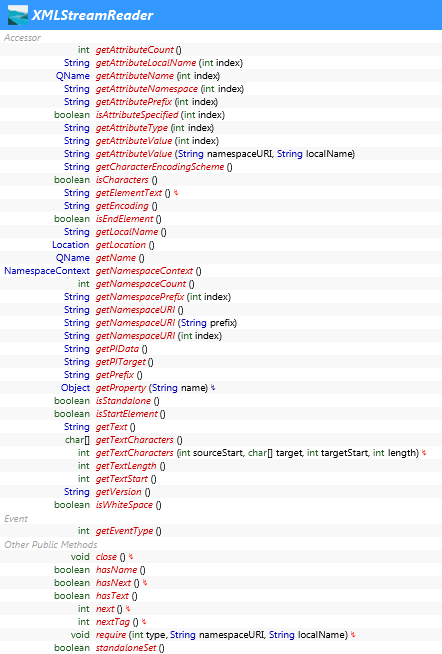Open the close () method link
Screen dimensions: 442x654
[x=106, y=556]
